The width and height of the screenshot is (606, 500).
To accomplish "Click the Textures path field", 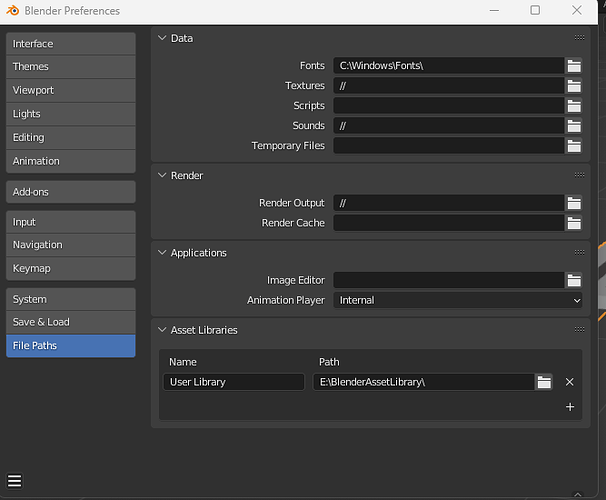I will 449,86.
